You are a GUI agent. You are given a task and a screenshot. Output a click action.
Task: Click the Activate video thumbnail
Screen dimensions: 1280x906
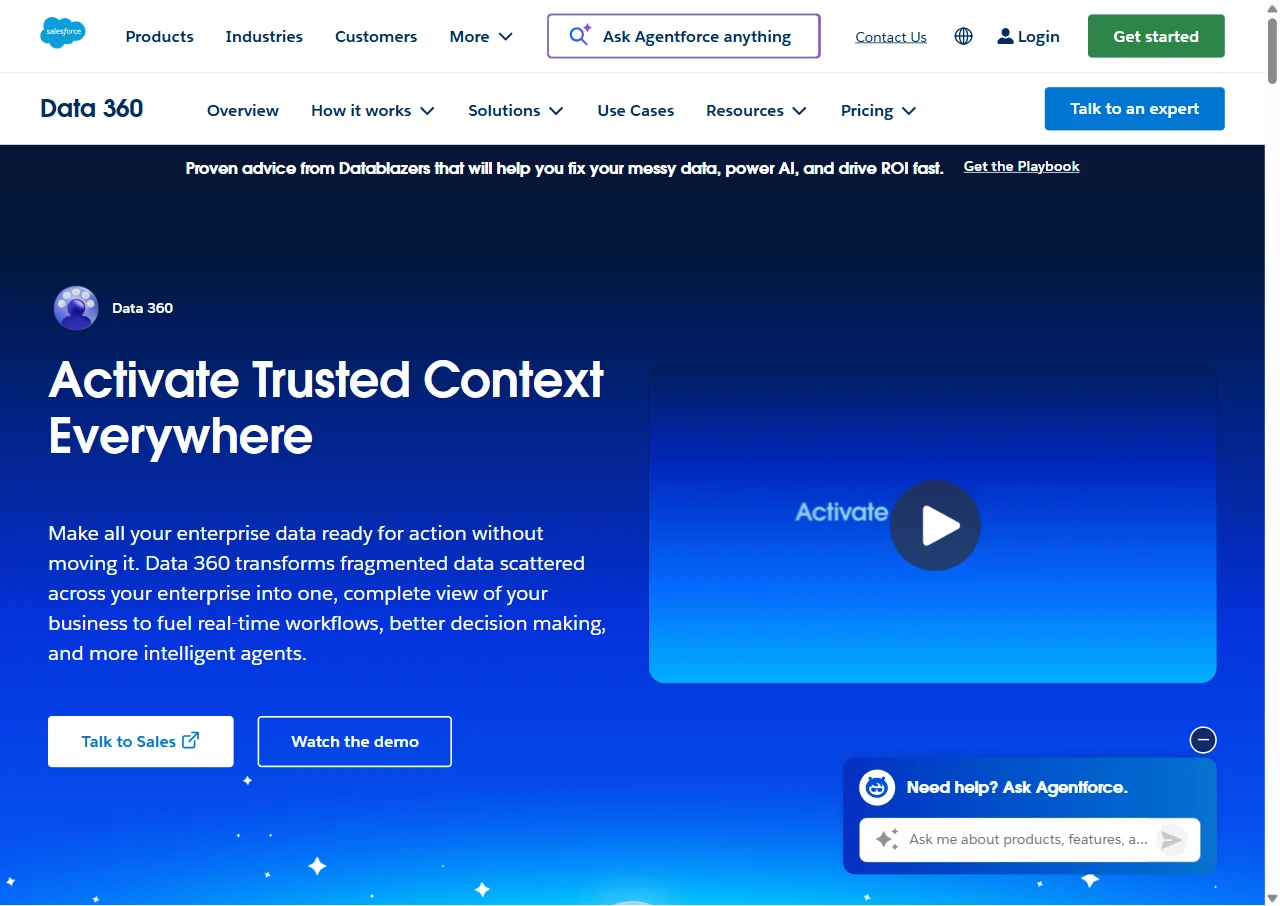[x=933, y=523]
